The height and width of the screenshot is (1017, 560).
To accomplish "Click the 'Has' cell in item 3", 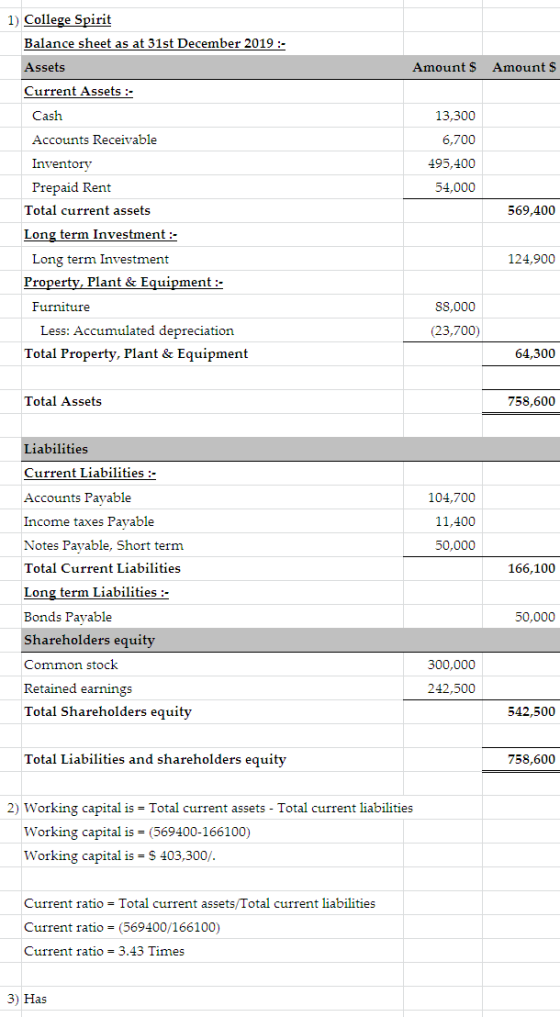I will [36, 999].
